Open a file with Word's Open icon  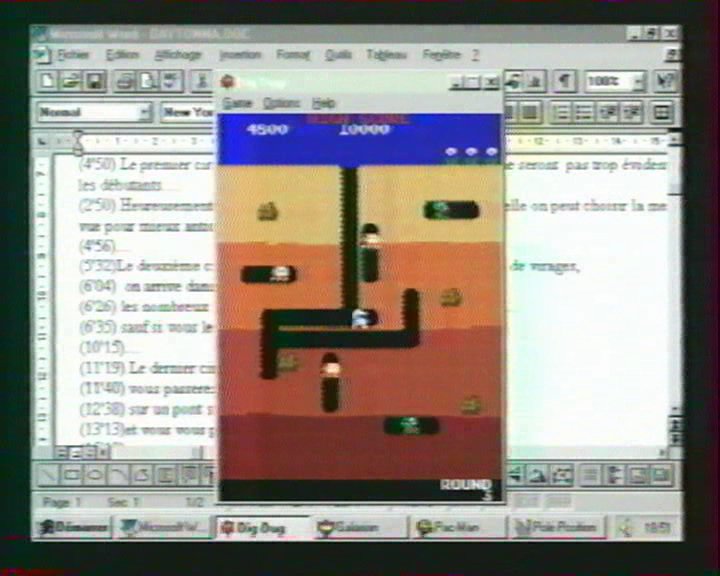71,81
